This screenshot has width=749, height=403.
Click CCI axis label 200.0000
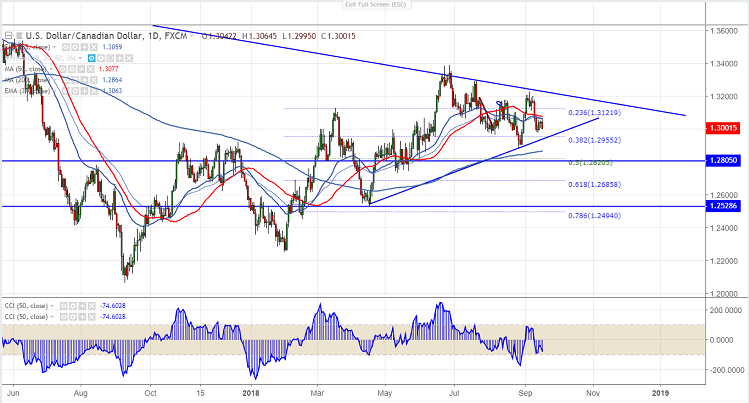click(727, 310)
